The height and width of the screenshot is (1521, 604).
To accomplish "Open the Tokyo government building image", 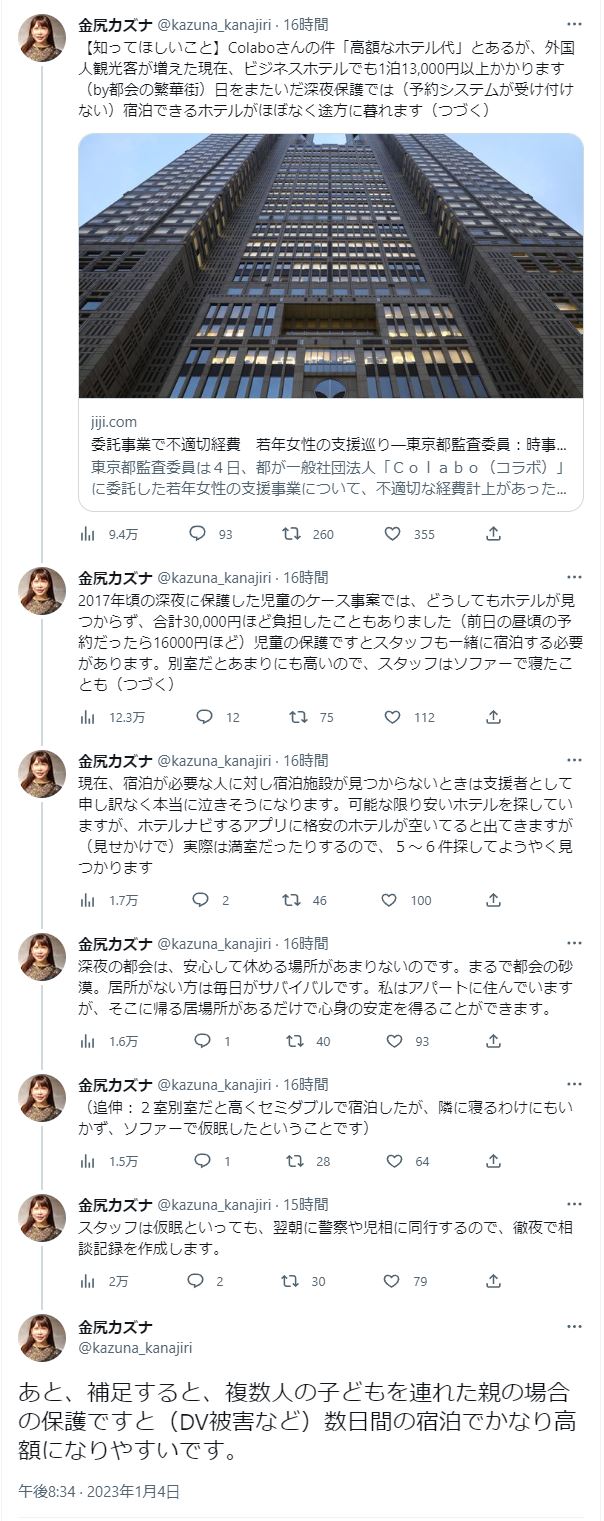I will pos(330,265).
